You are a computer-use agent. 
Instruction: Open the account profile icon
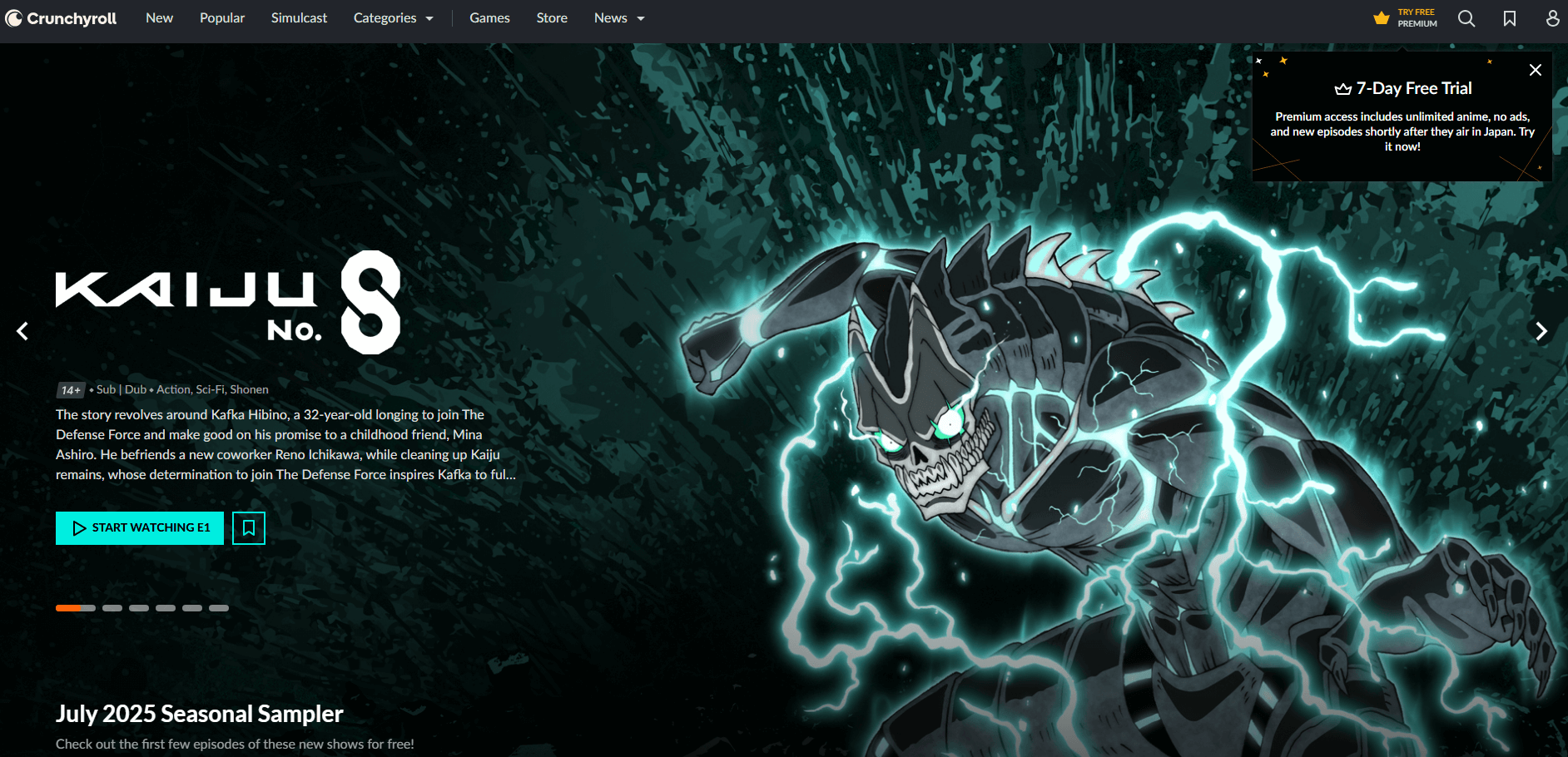1553,18
